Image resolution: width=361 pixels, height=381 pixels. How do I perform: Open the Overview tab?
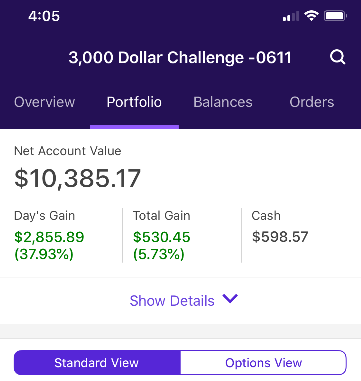pyautogui.click(x=45, y=102)
